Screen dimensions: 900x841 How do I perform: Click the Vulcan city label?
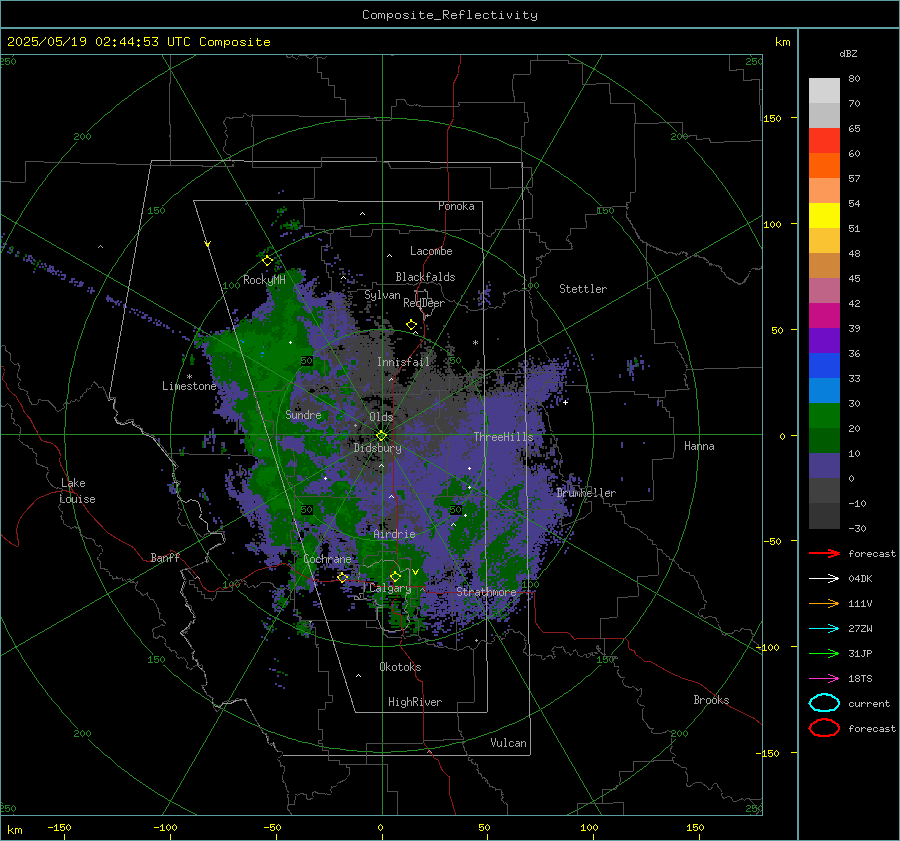coord(508,742)
